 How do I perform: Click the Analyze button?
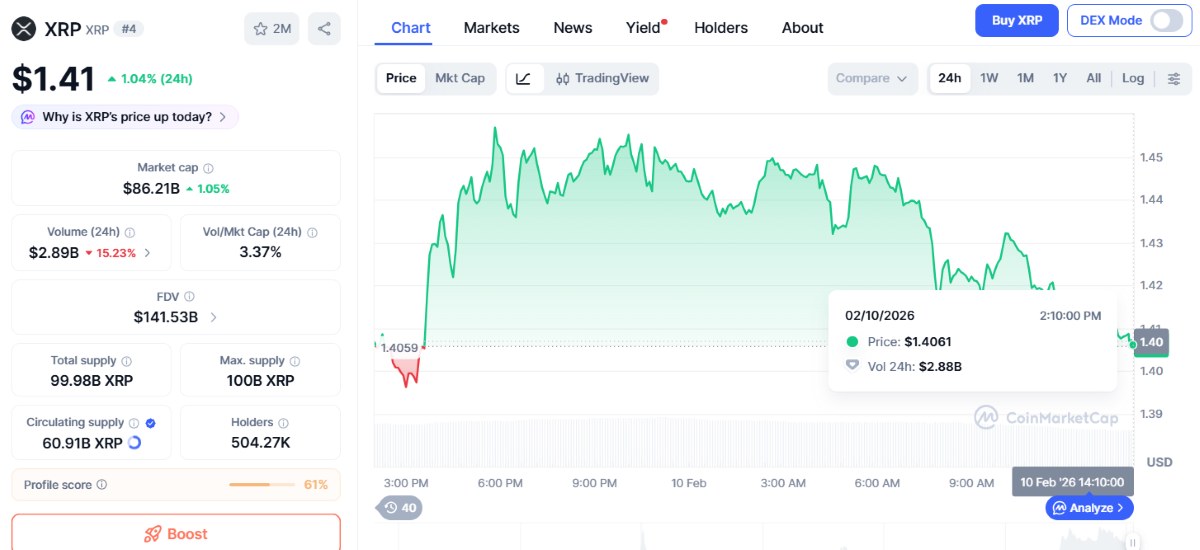(1090, 508)
